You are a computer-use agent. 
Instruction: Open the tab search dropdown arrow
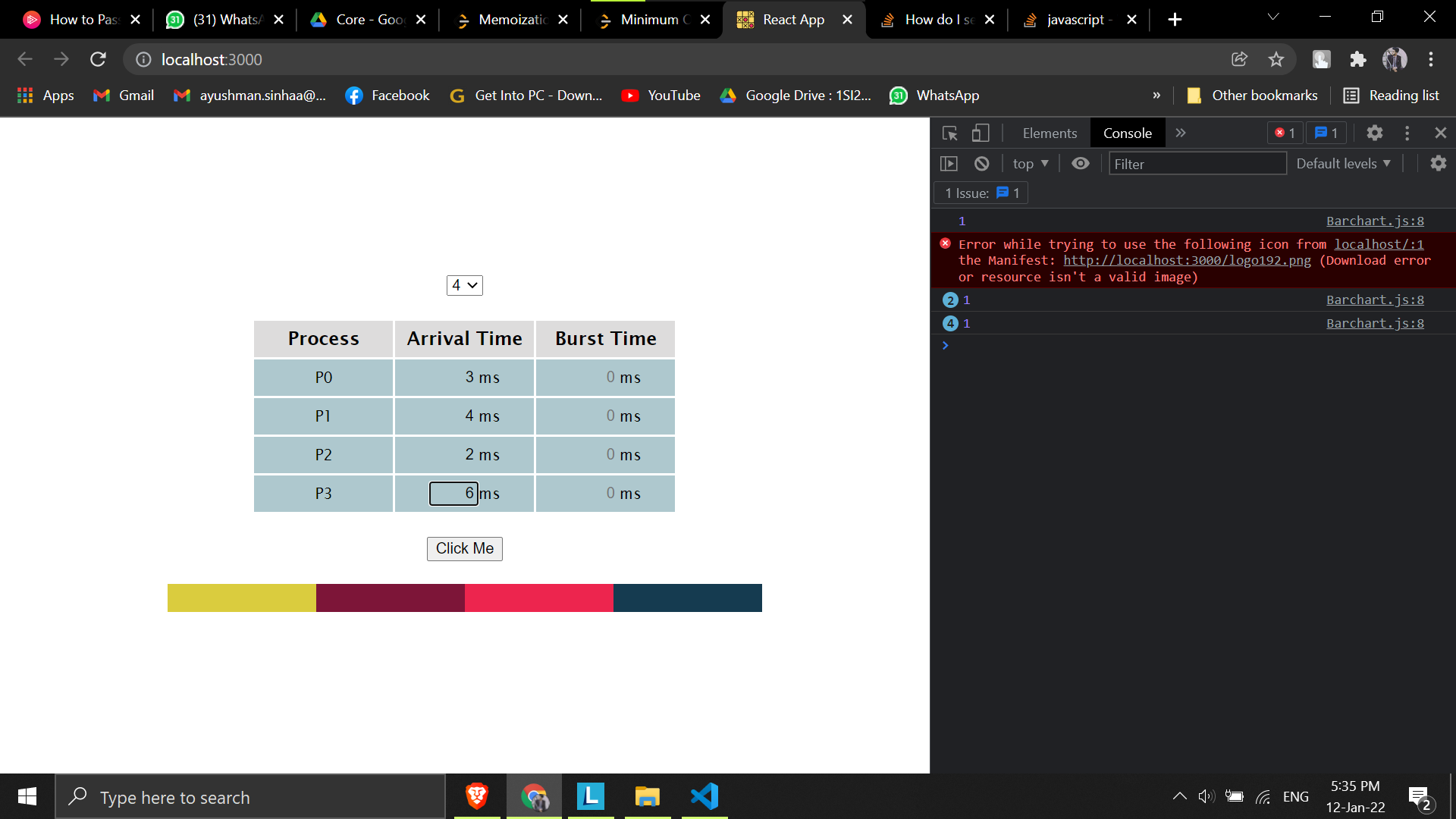click(x=1273, y=17)
